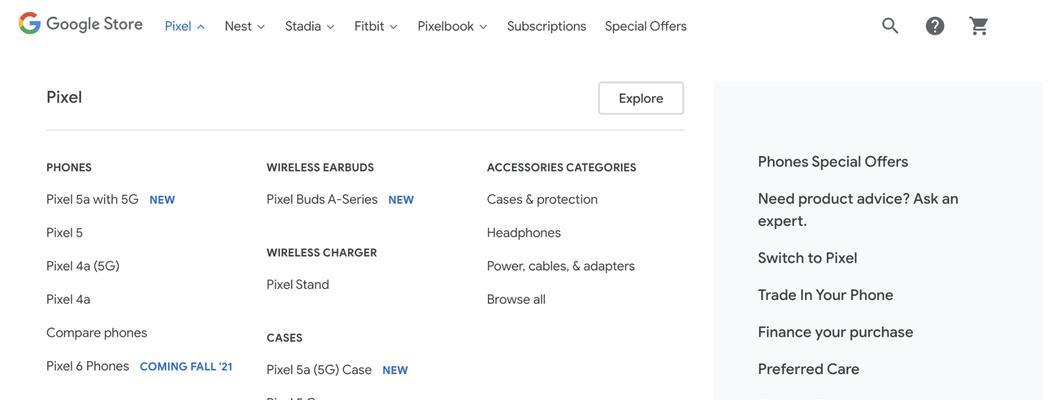Open Special Offers in top navigation
This screenshot has width=1061, height=400.
tap(646, 26)
